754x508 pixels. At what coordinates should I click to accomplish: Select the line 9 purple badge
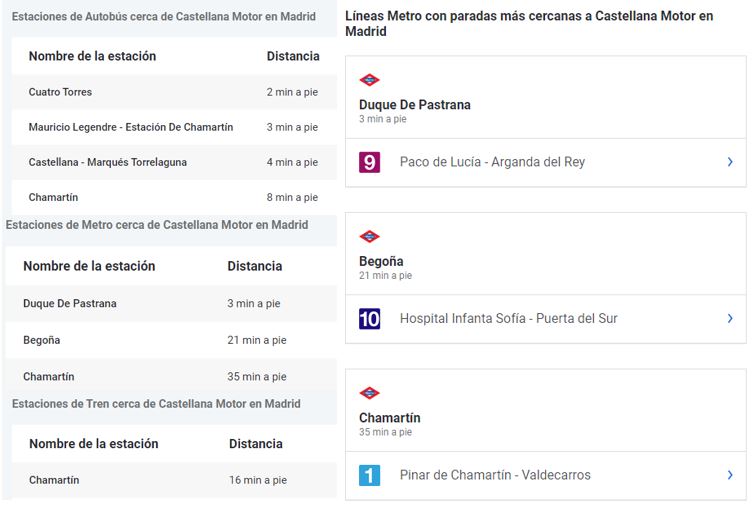[x=370, y=162]
